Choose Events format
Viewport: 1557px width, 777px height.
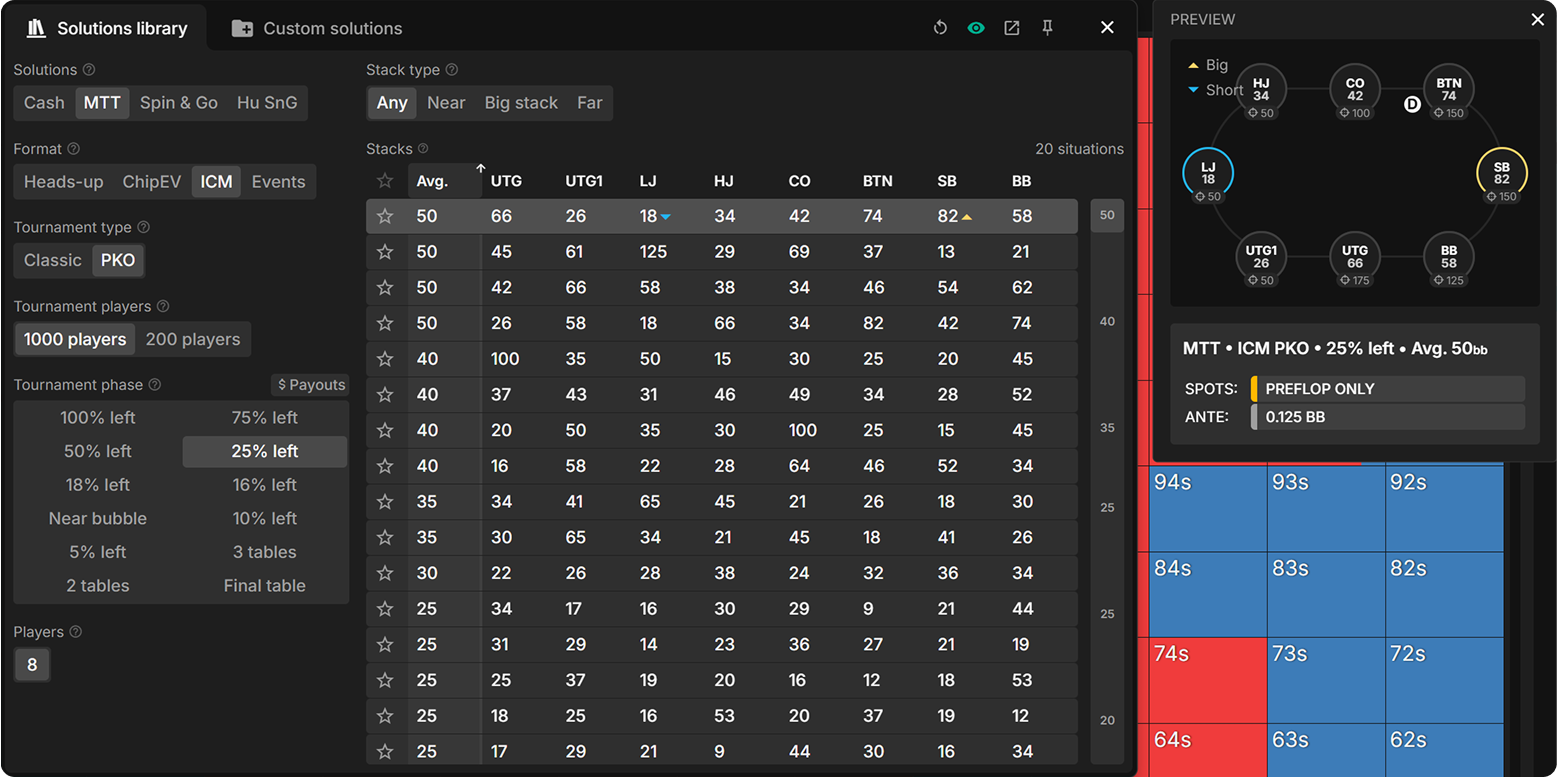279,182
